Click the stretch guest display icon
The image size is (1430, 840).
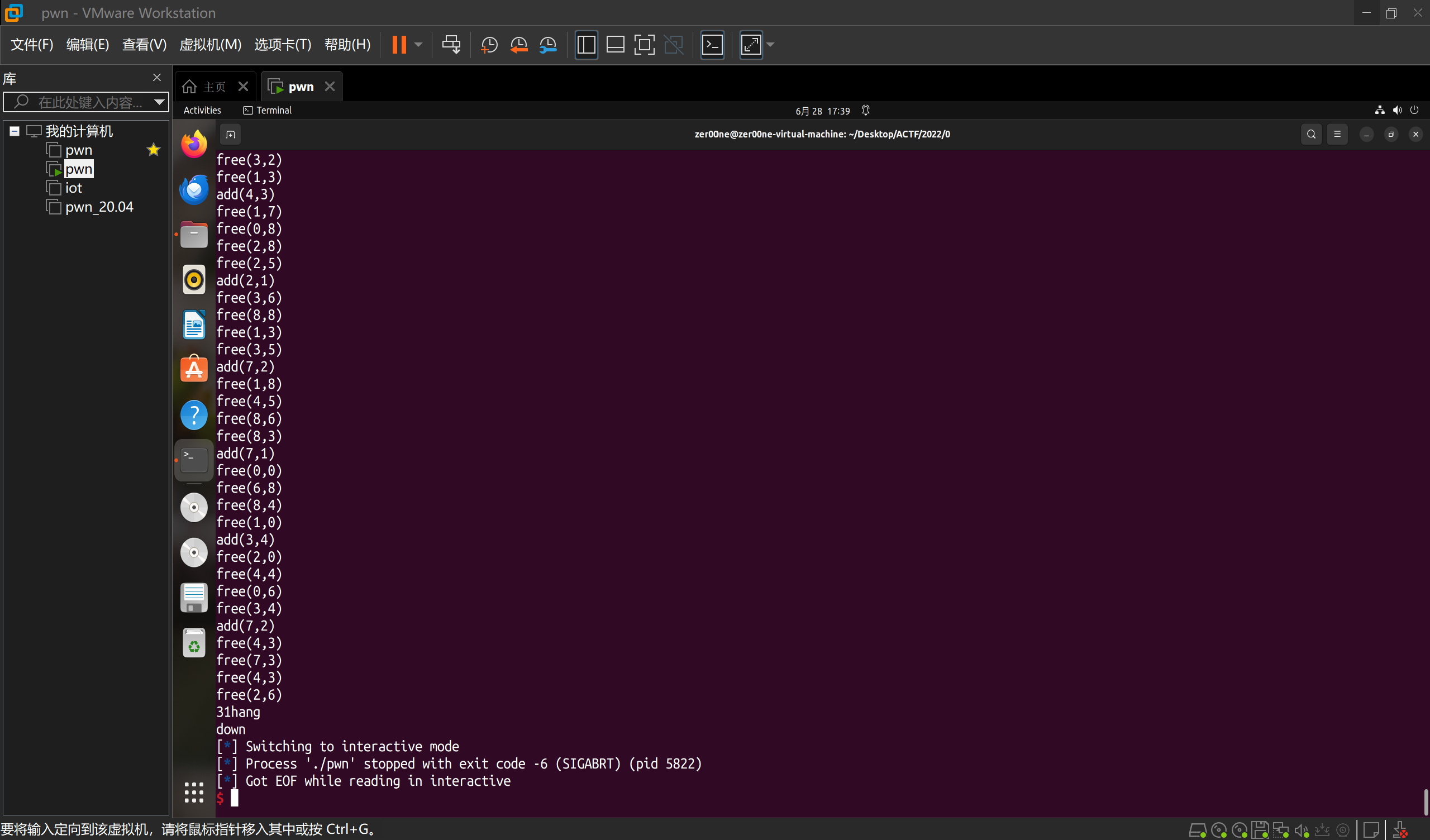pos(751,44)
